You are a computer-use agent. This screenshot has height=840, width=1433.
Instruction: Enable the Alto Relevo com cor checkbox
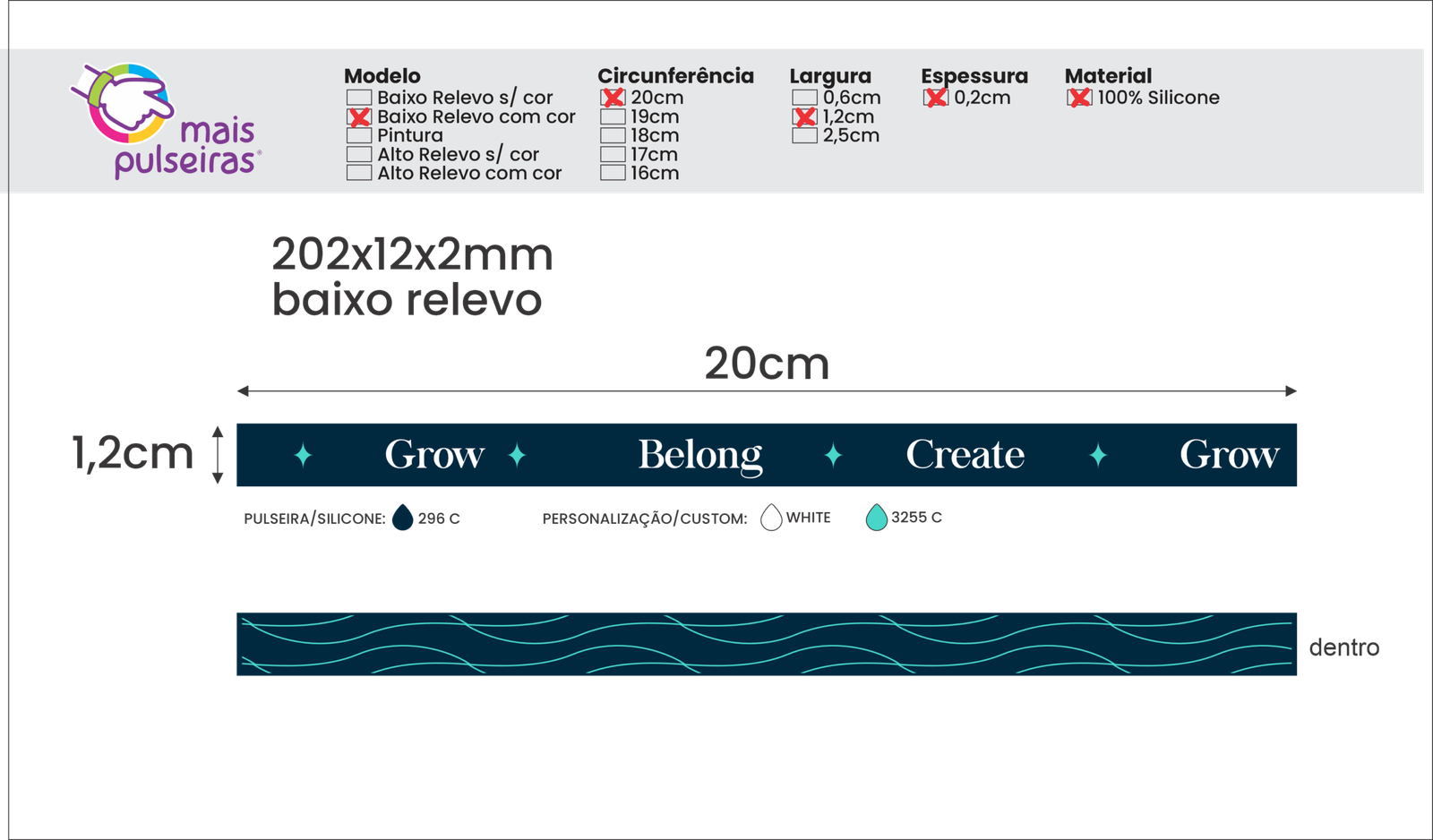coord(359,173)
